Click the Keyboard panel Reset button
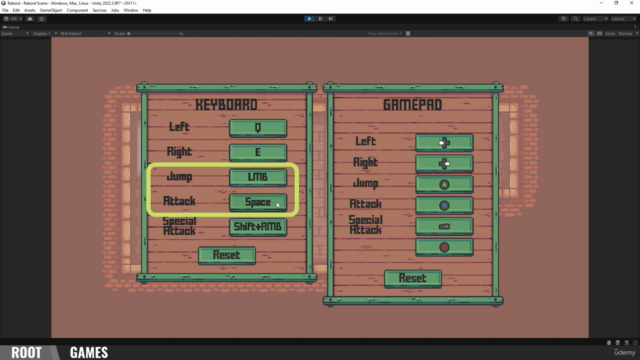The height and width of the screenshot is (360, 640). [227, 255]
